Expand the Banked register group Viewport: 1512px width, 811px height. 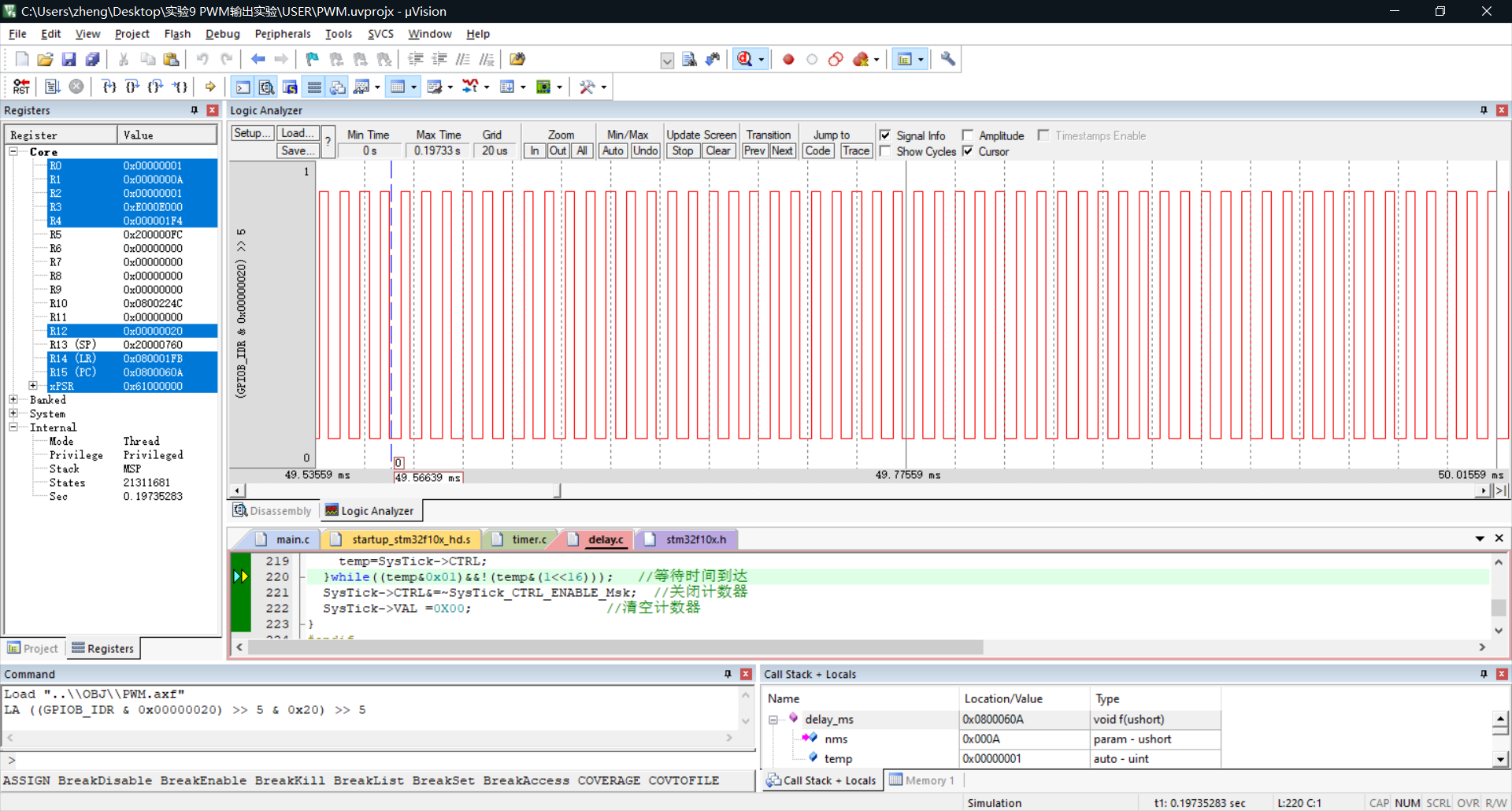[13, 400]
